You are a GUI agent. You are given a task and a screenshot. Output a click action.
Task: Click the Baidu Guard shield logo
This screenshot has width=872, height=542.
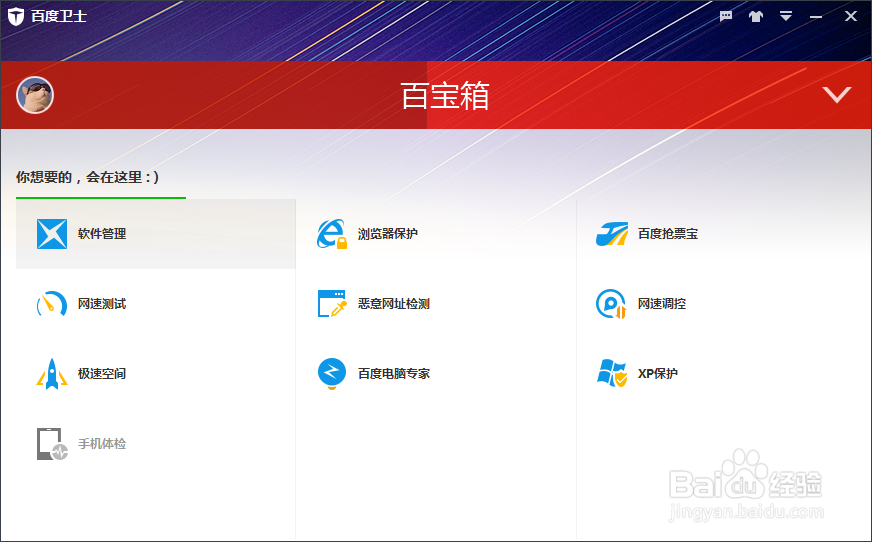[16, 16]
